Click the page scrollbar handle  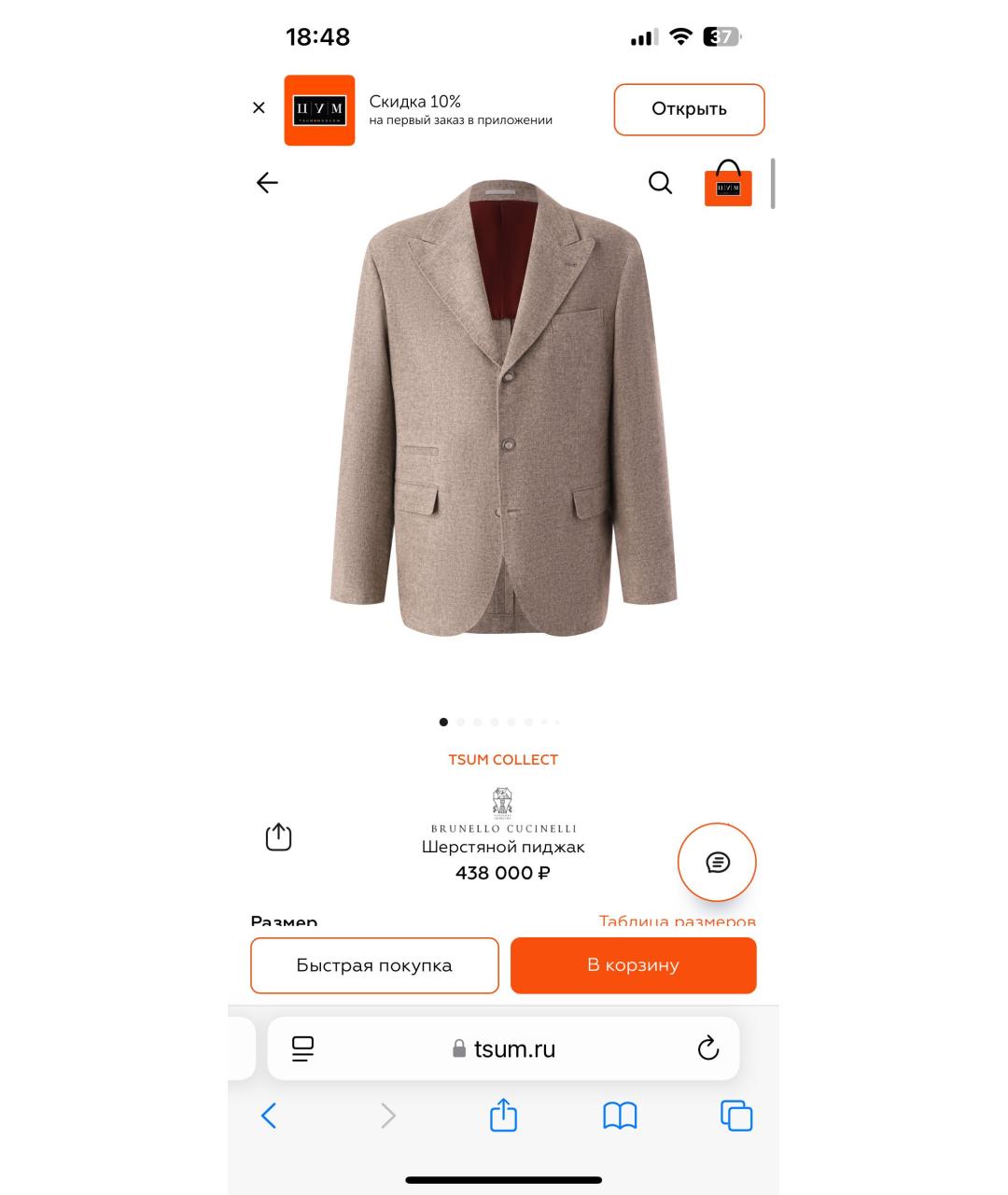(773, 183)
